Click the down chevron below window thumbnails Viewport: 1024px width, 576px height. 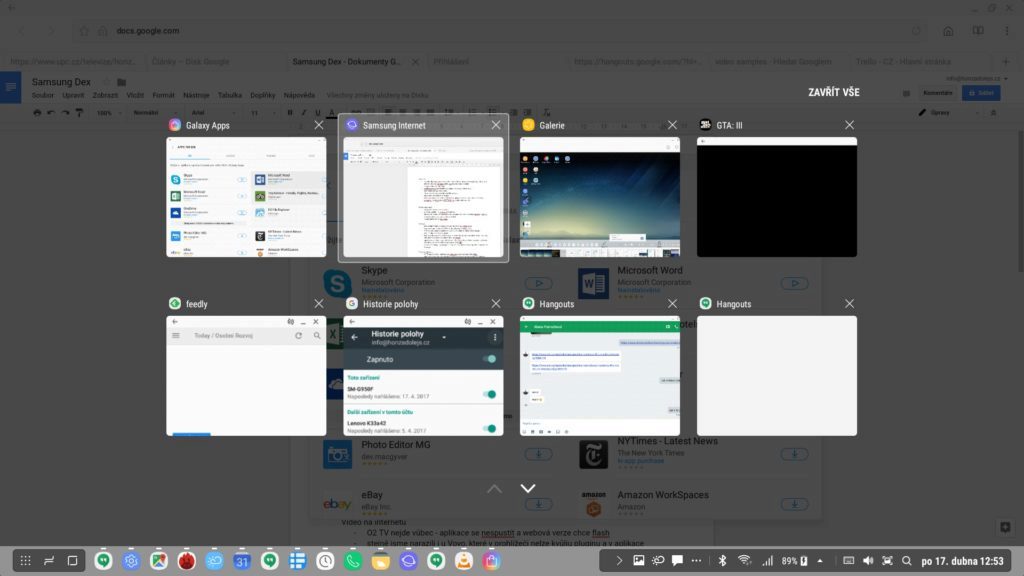(528, 488)
